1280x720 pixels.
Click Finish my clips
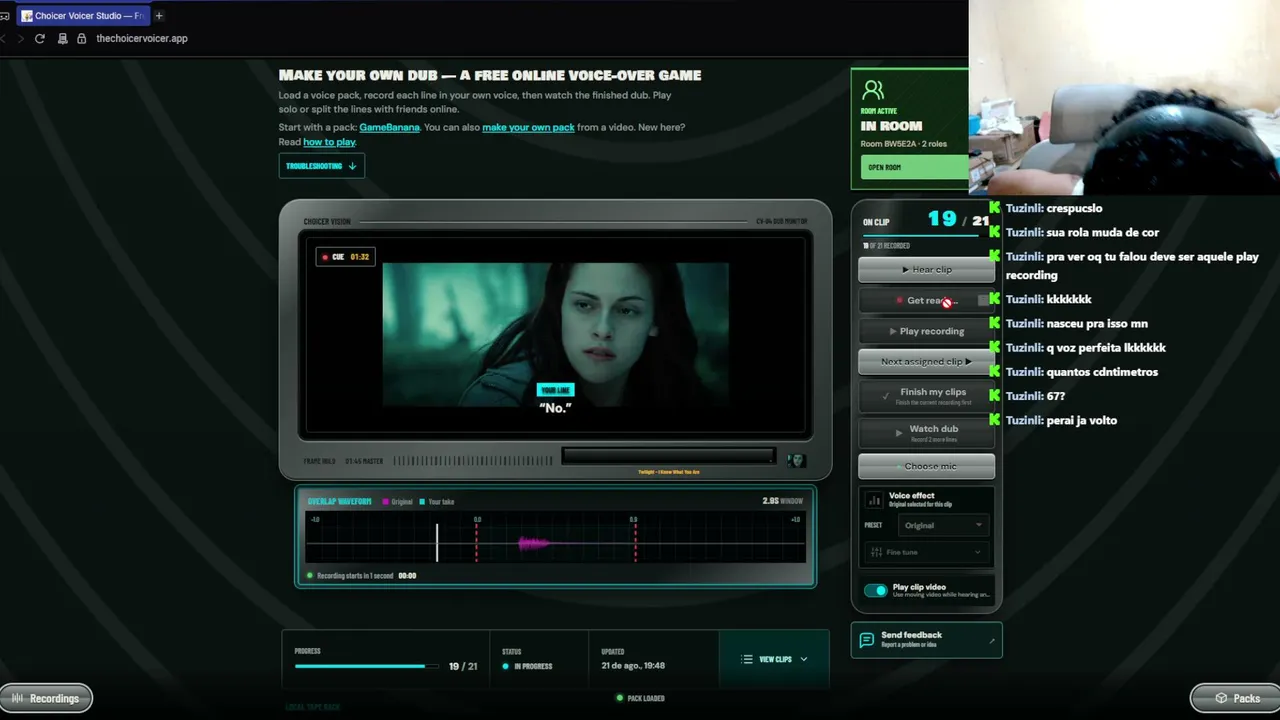926,396
